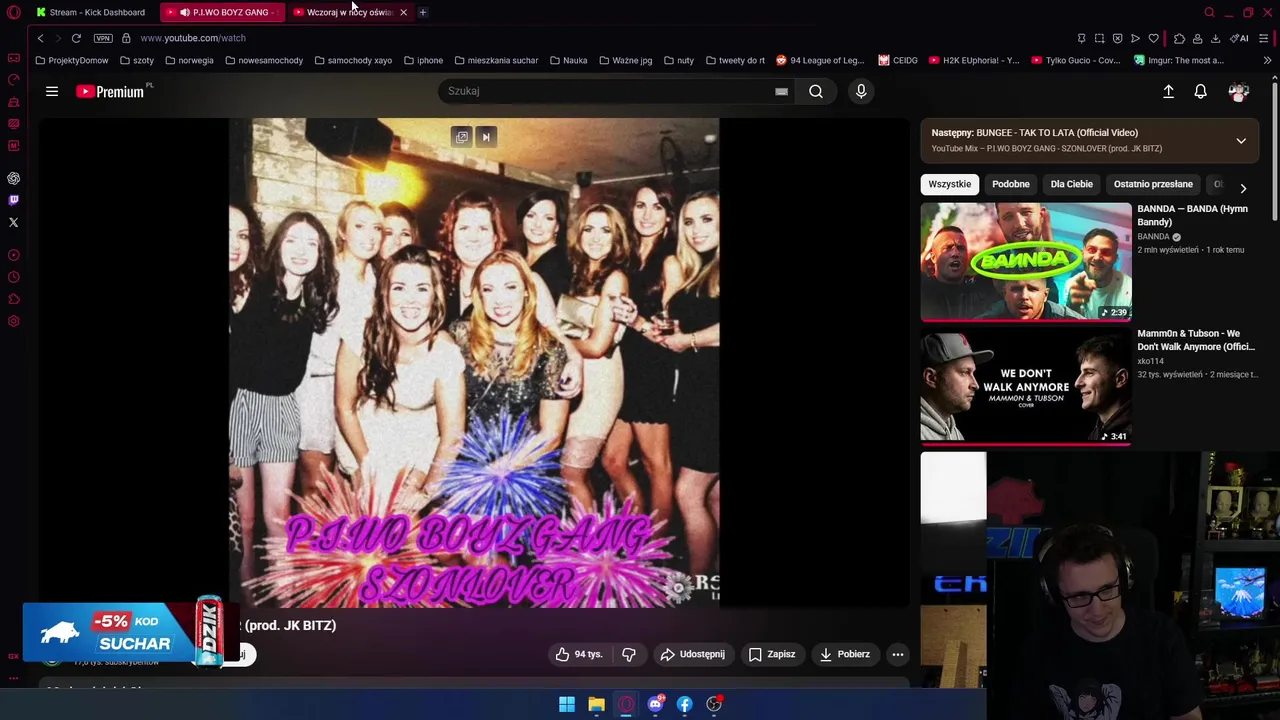Dislike the video thumbs down

(x=629, y=654)
